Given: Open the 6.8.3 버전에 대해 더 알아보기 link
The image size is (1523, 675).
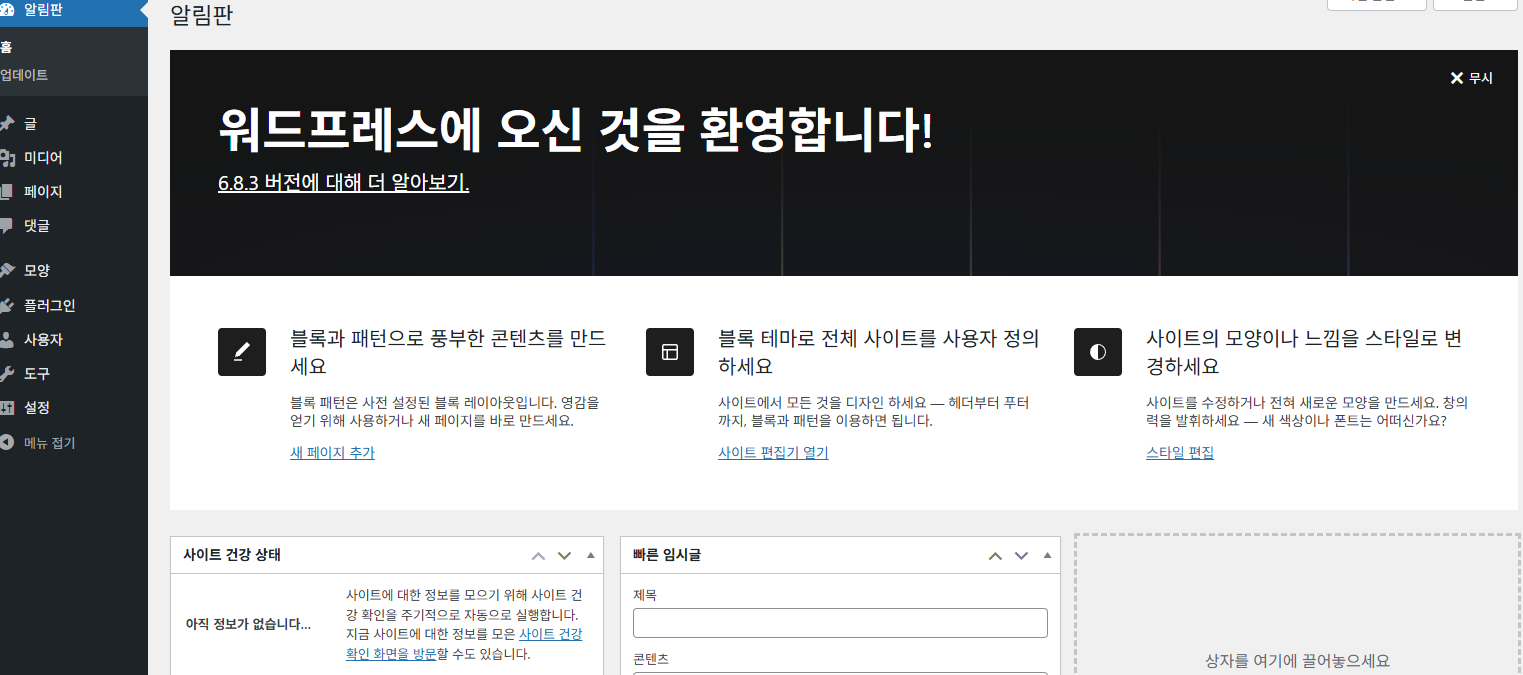Looking at the screenshot, I should tap(343, 183).
